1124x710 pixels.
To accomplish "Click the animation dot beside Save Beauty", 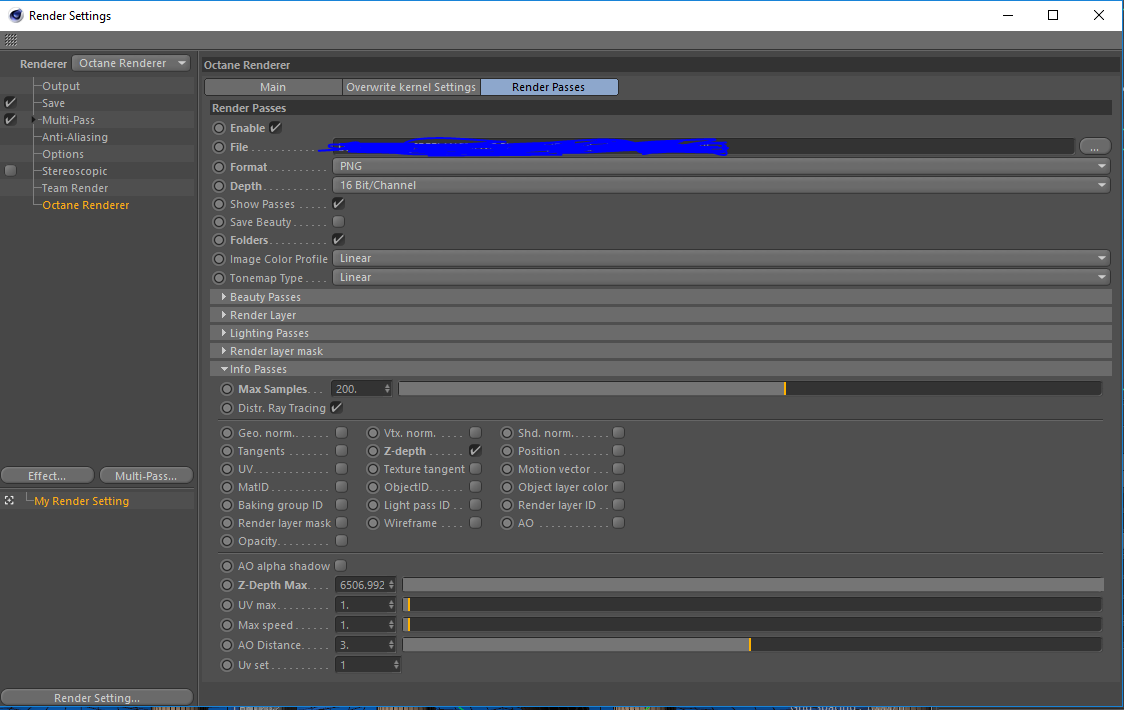I will [219, 222].
